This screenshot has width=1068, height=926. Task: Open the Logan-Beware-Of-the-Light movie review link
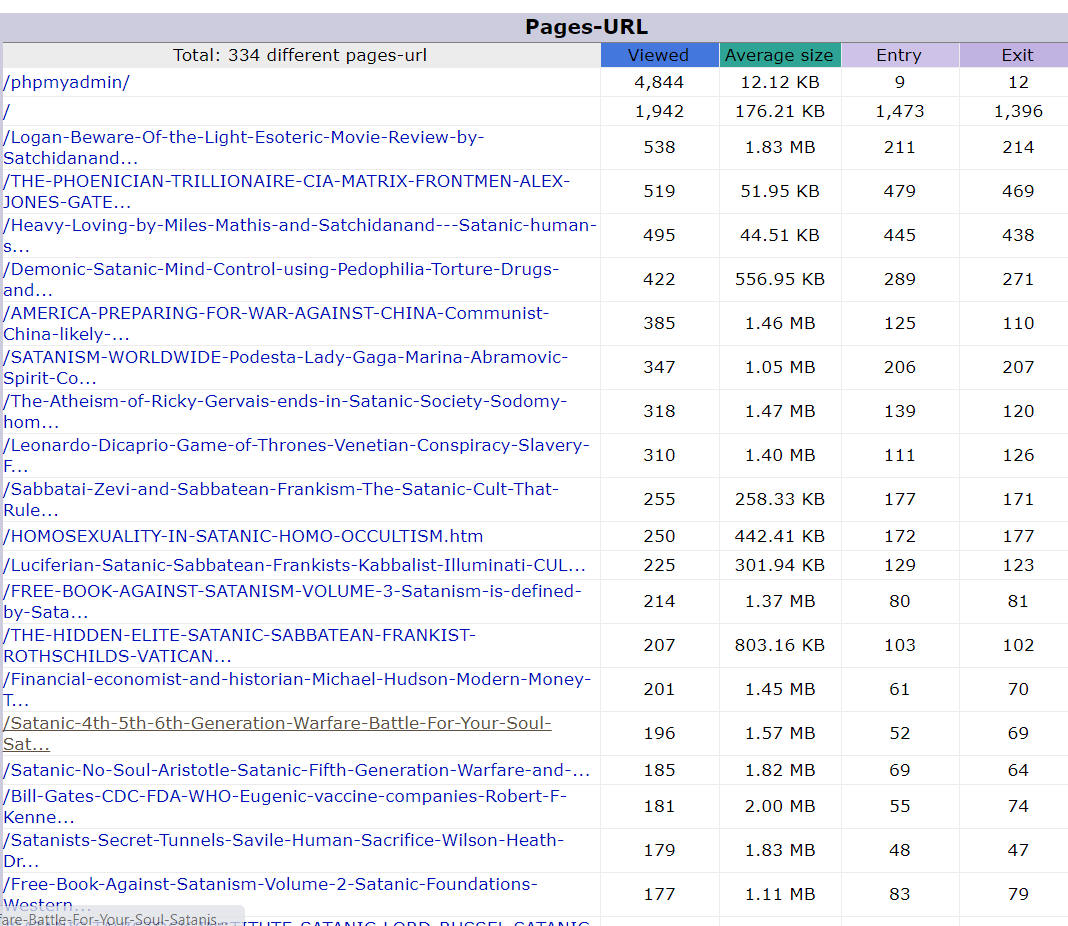pos(243,147)
